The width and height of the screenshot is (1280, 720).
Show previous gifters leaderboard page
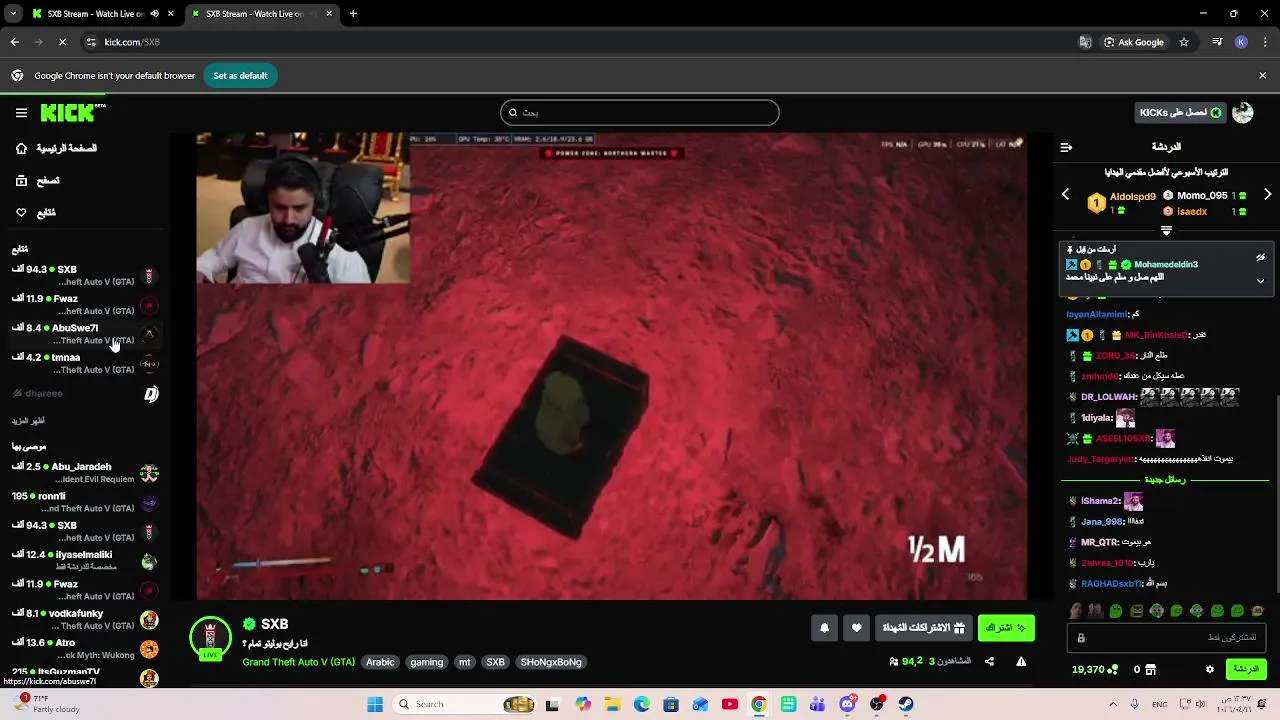(x=1065, y=195)
